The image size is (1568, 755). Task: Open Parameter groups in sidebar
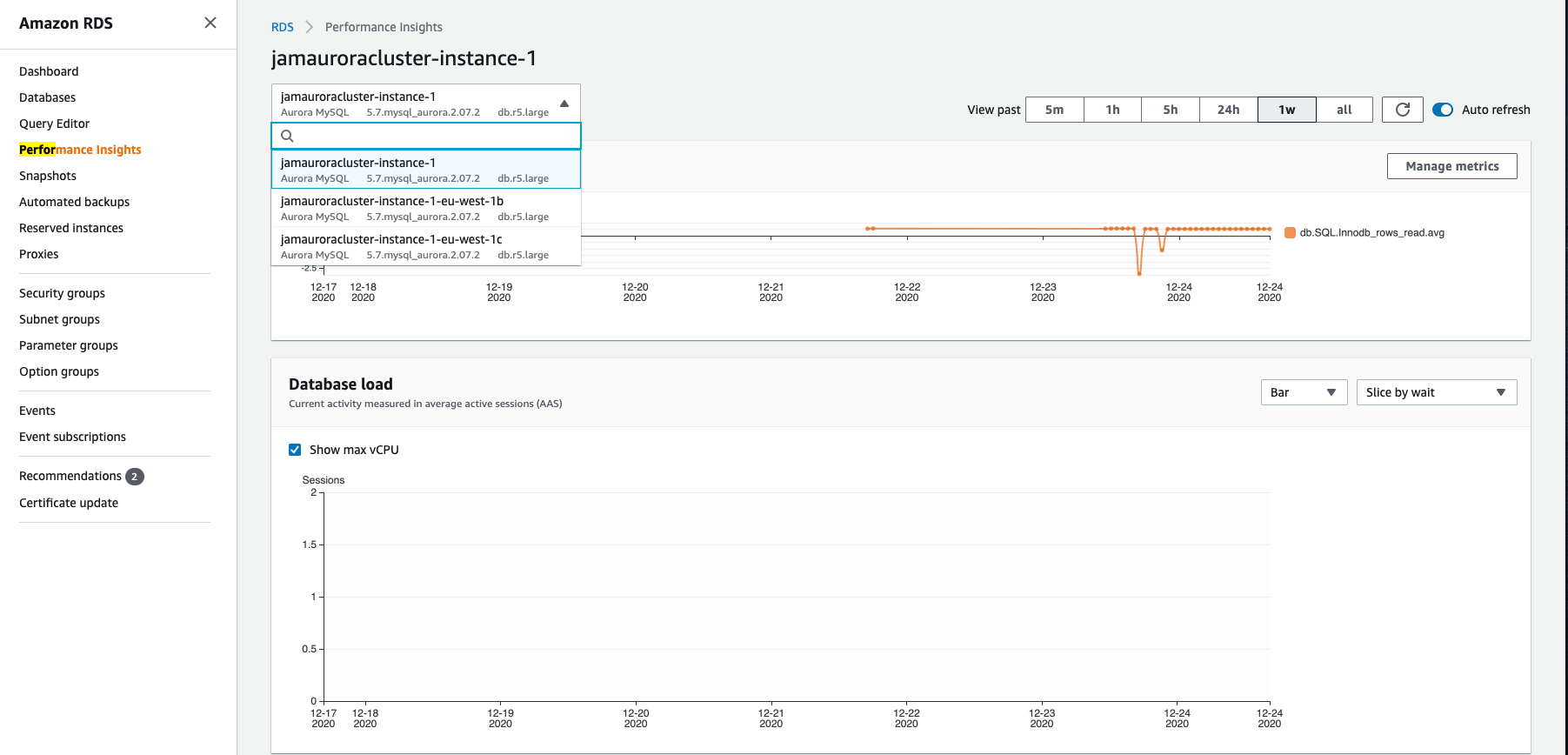pyautogui.click(x=69, y=345)
